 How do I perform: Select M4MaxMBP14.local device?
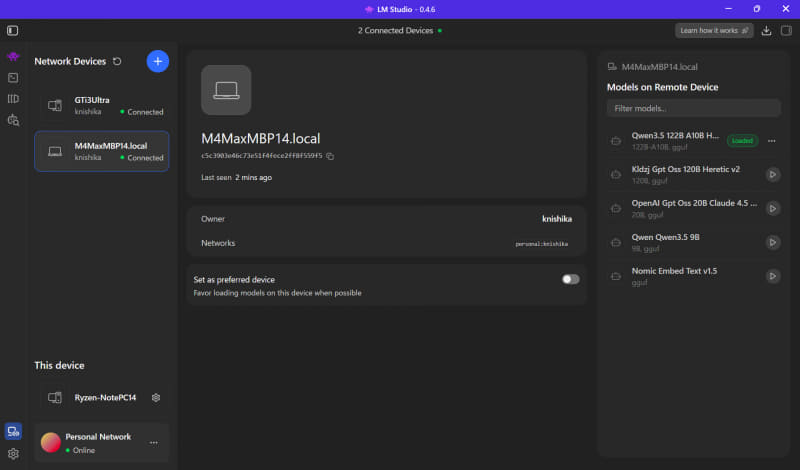click(x=102, y=152)
